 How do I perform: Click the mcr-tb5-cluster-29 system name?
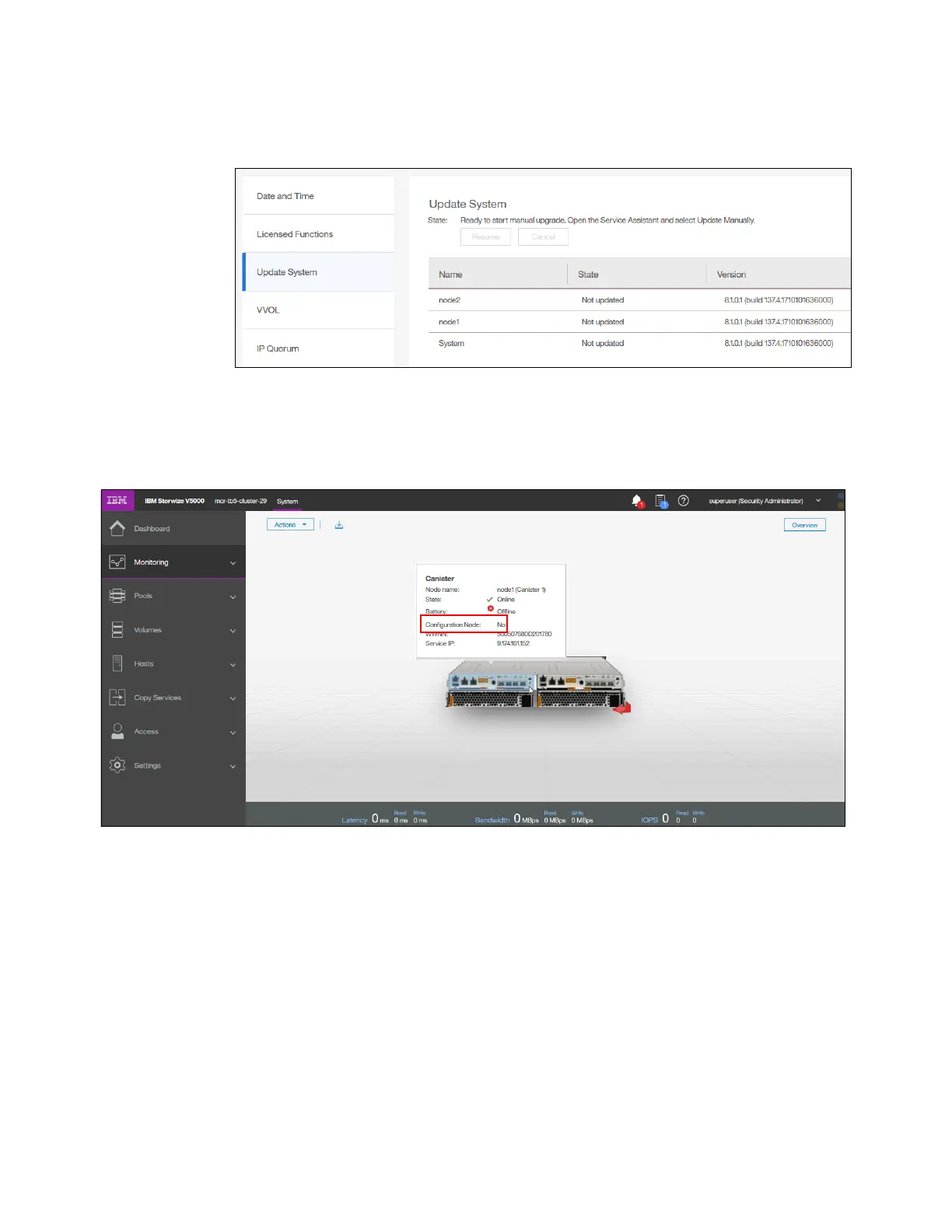(240, 502)
